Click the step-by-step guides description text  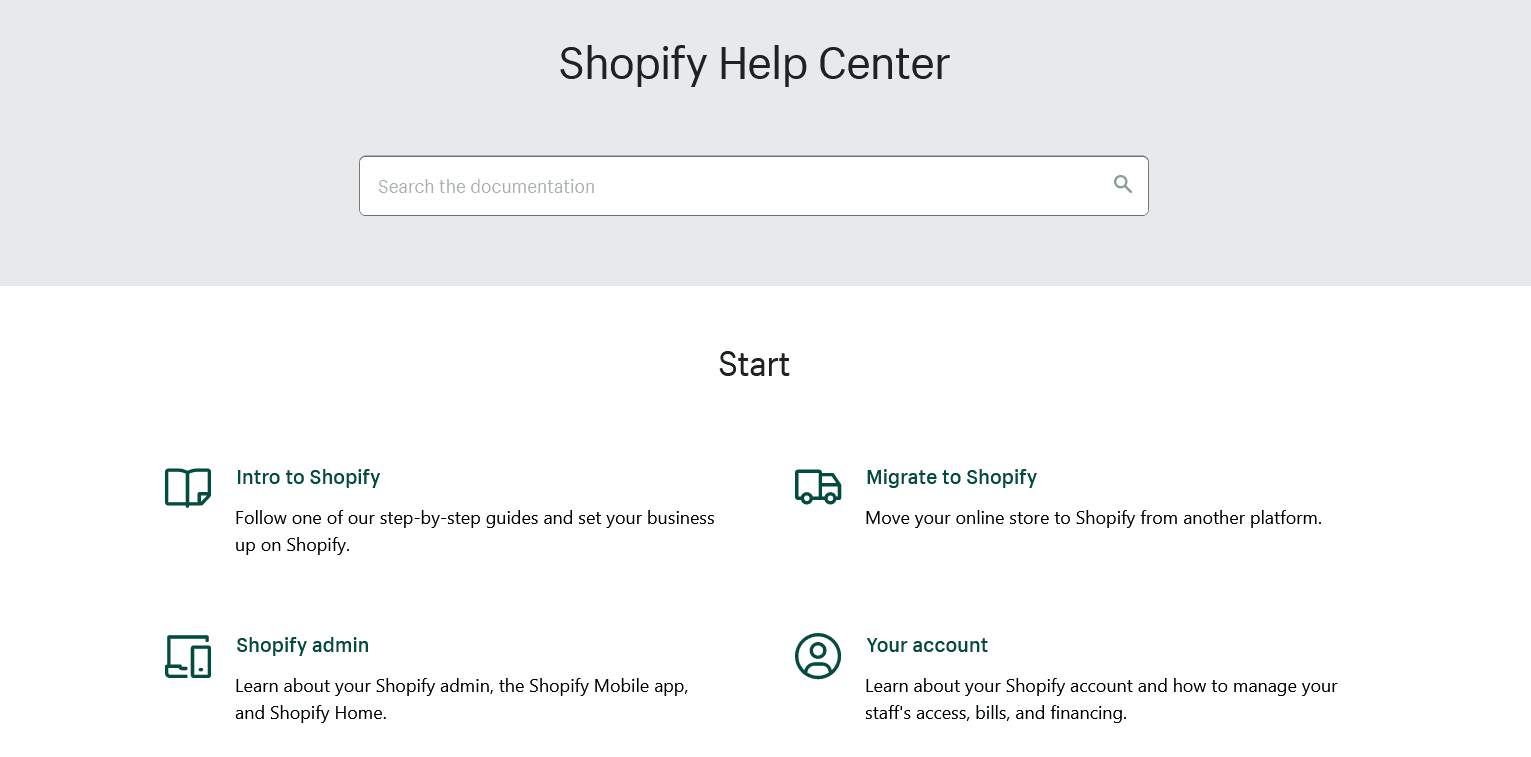pos(475,518)
